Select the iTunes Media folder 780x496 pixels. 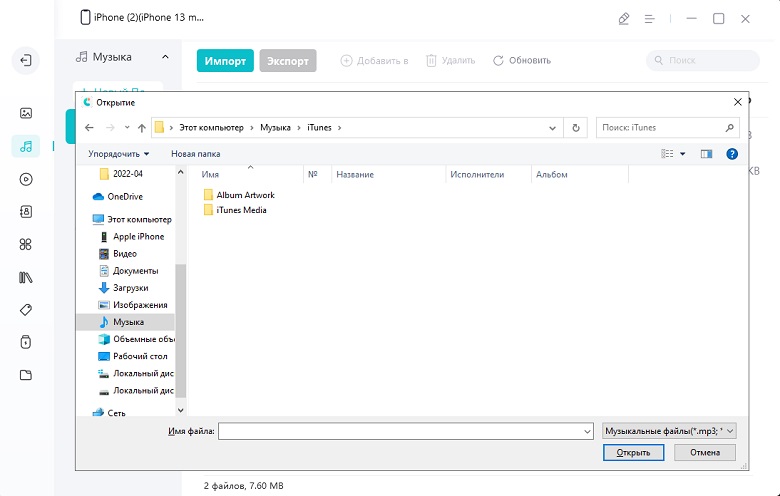point(235,210)
